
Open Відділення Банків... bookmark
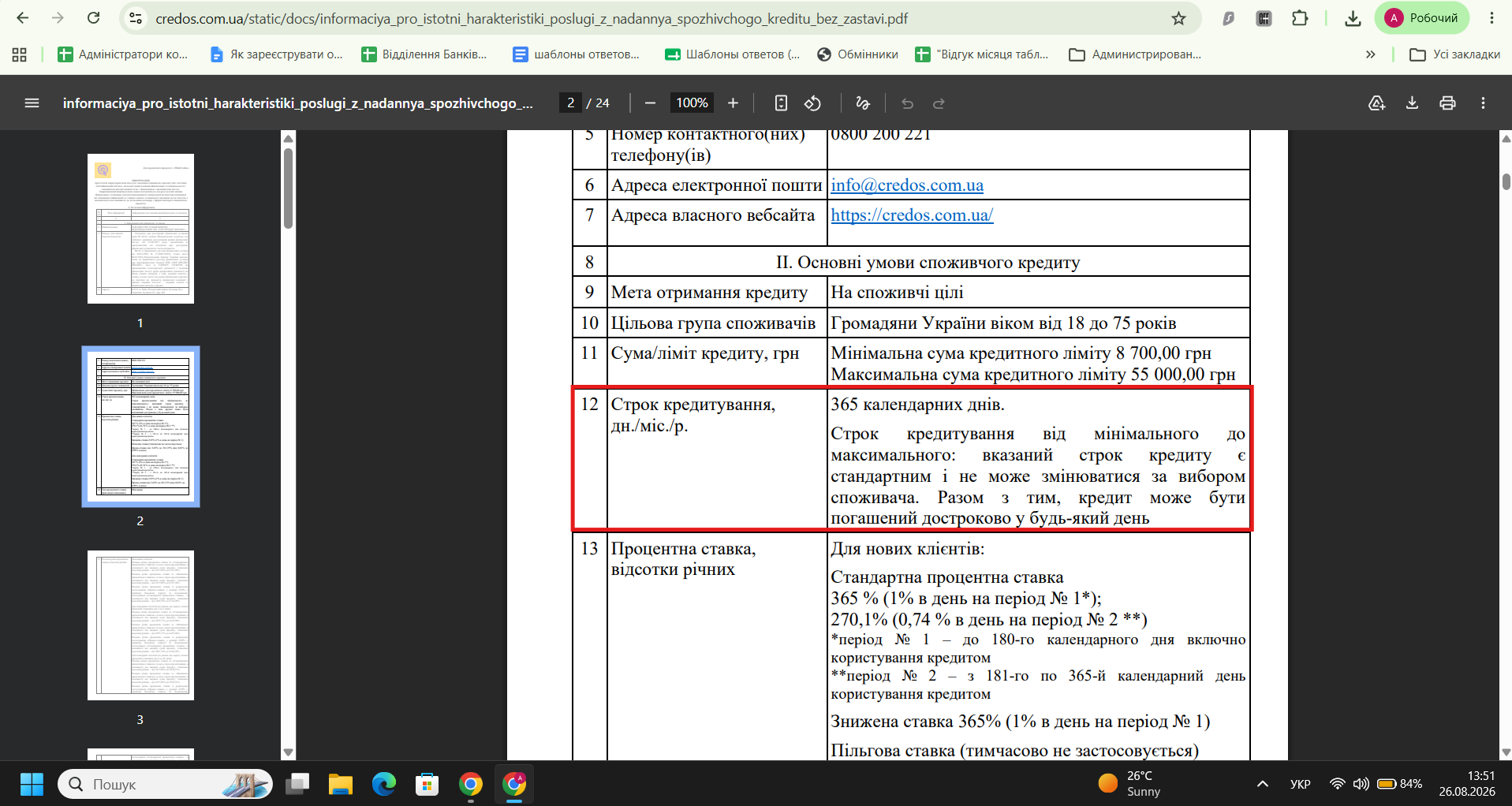tap(424, 54)
